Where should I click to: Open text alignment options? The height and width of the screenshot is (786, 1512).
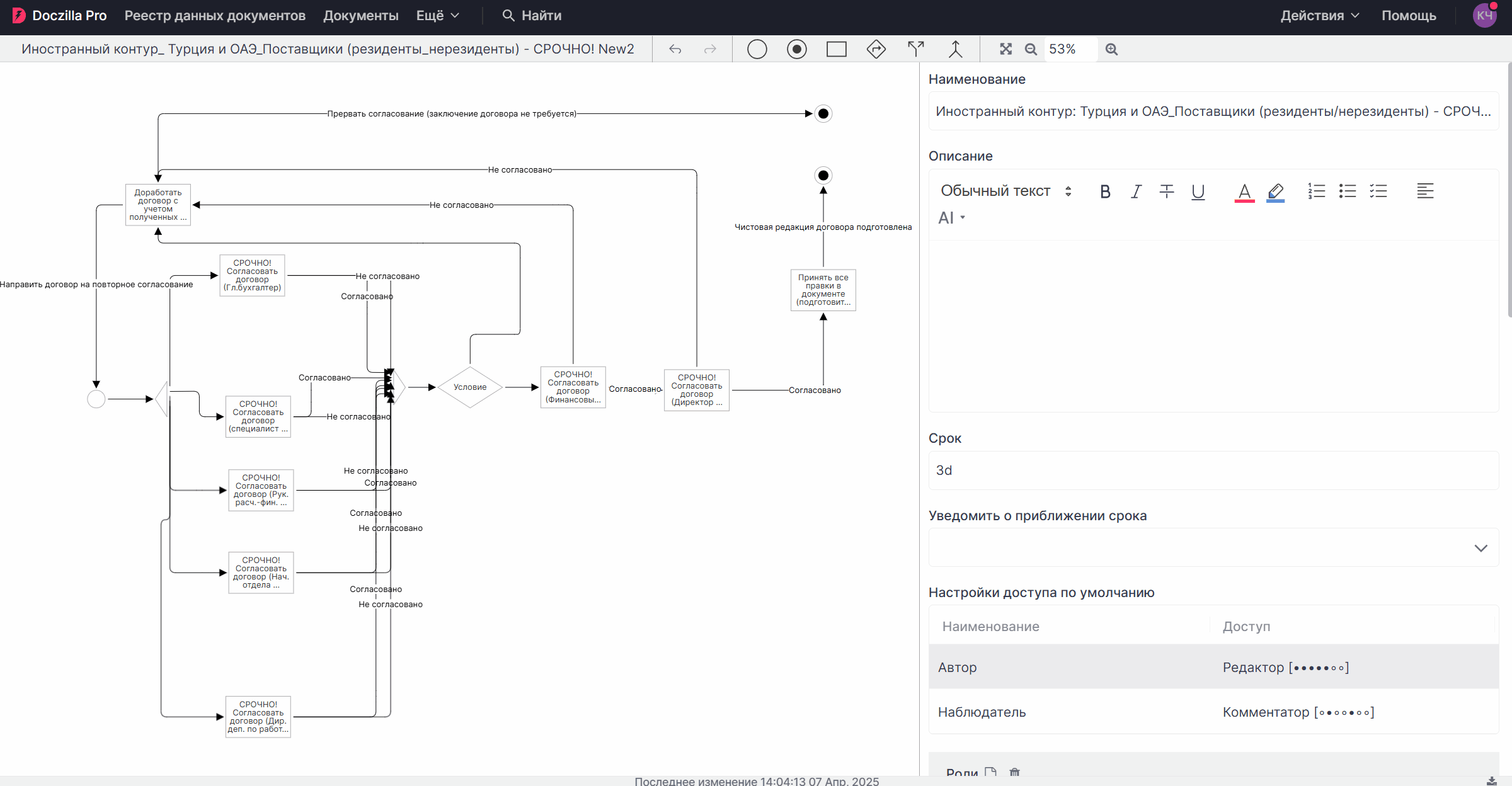coord(1425,191)
